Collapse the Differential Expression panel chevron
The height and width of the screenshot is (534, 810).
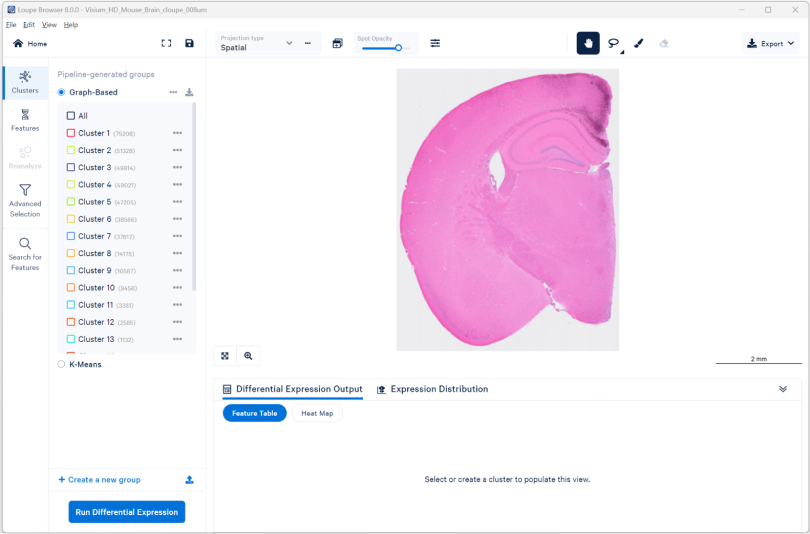(x=783, y=389)
